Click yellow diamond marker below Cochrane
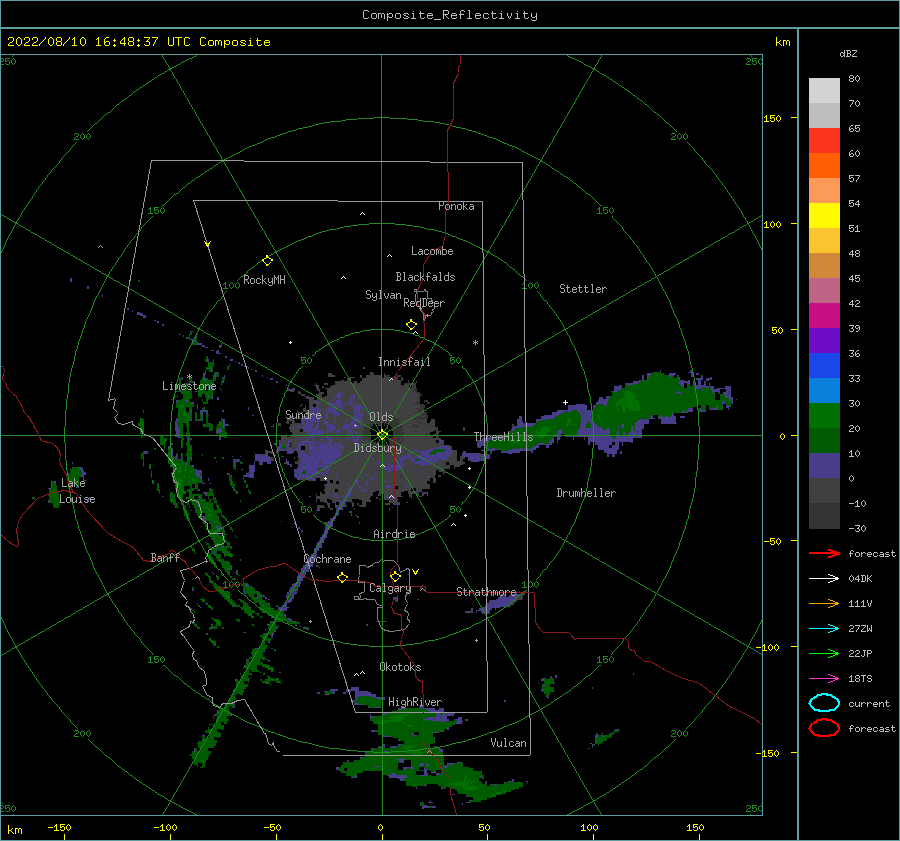Image resolution: width=900 pixels, height=841 pixels. [342, 577]
